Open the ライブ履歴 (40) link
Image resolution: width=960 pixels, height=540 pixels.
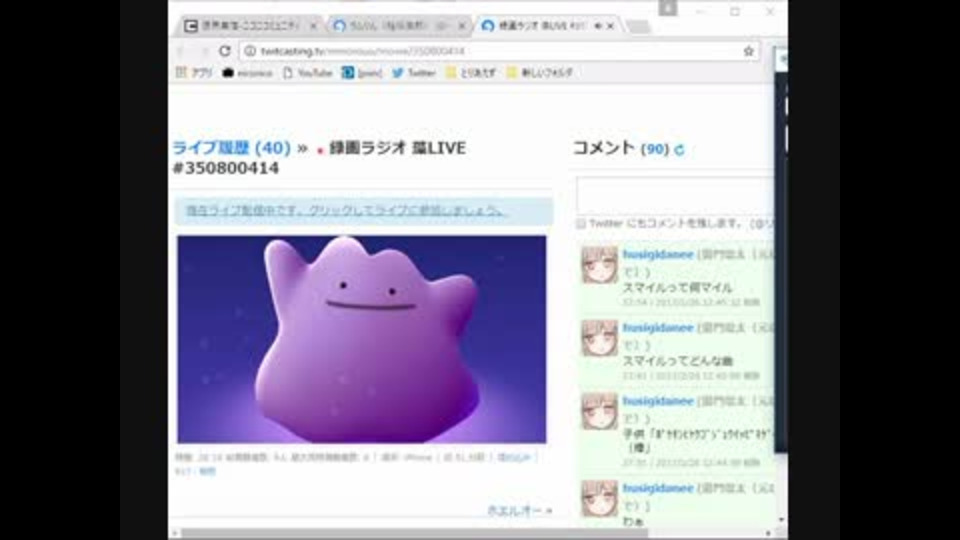point(231,148)
